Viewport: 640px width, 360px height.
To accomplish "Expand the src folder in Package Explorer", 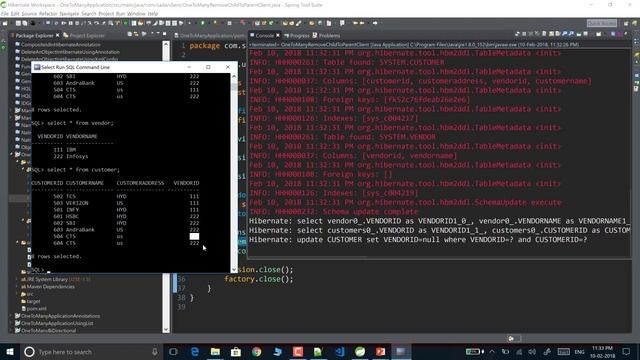I will tap(18, 294).
